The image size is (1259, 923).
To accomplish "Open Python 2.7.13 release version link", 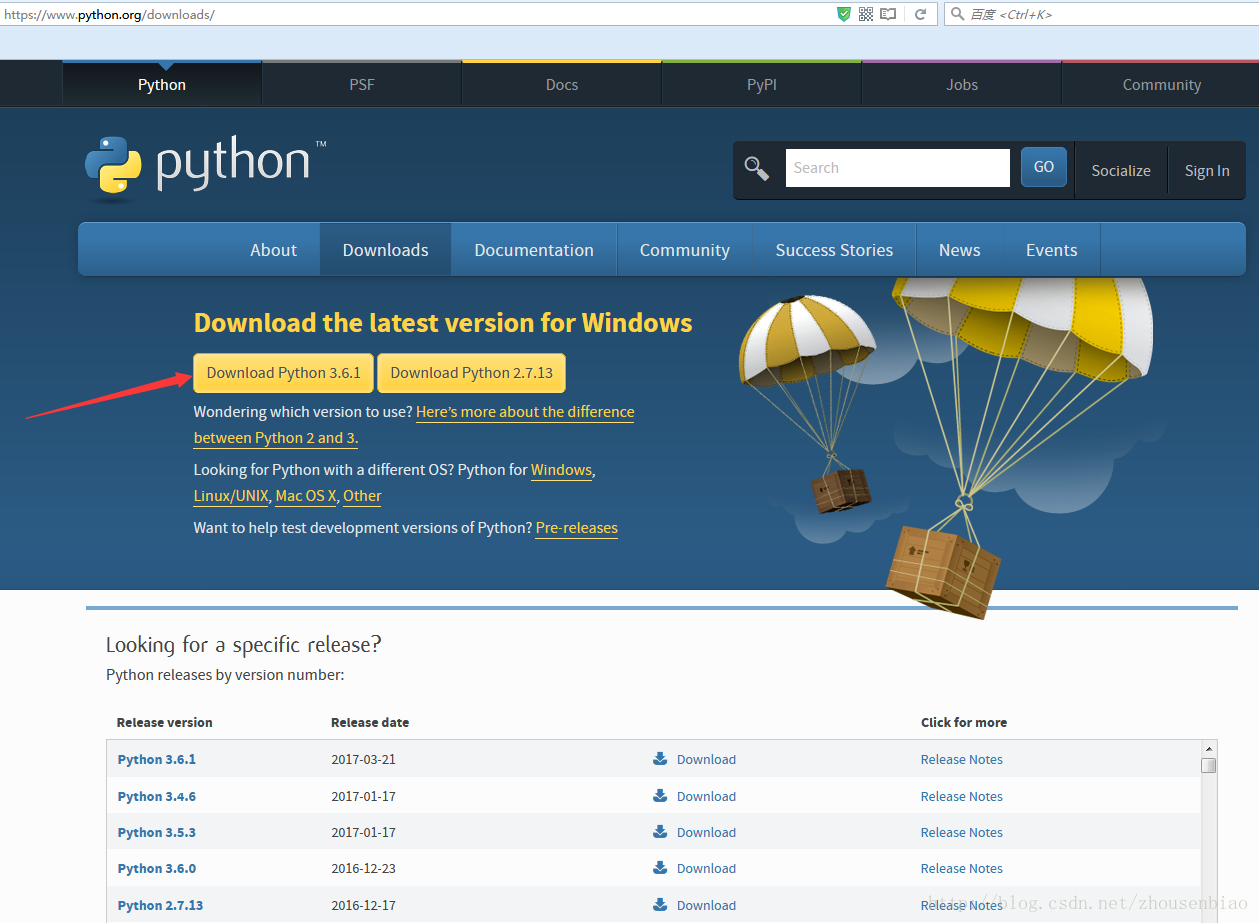I will (x=160, y=905).
